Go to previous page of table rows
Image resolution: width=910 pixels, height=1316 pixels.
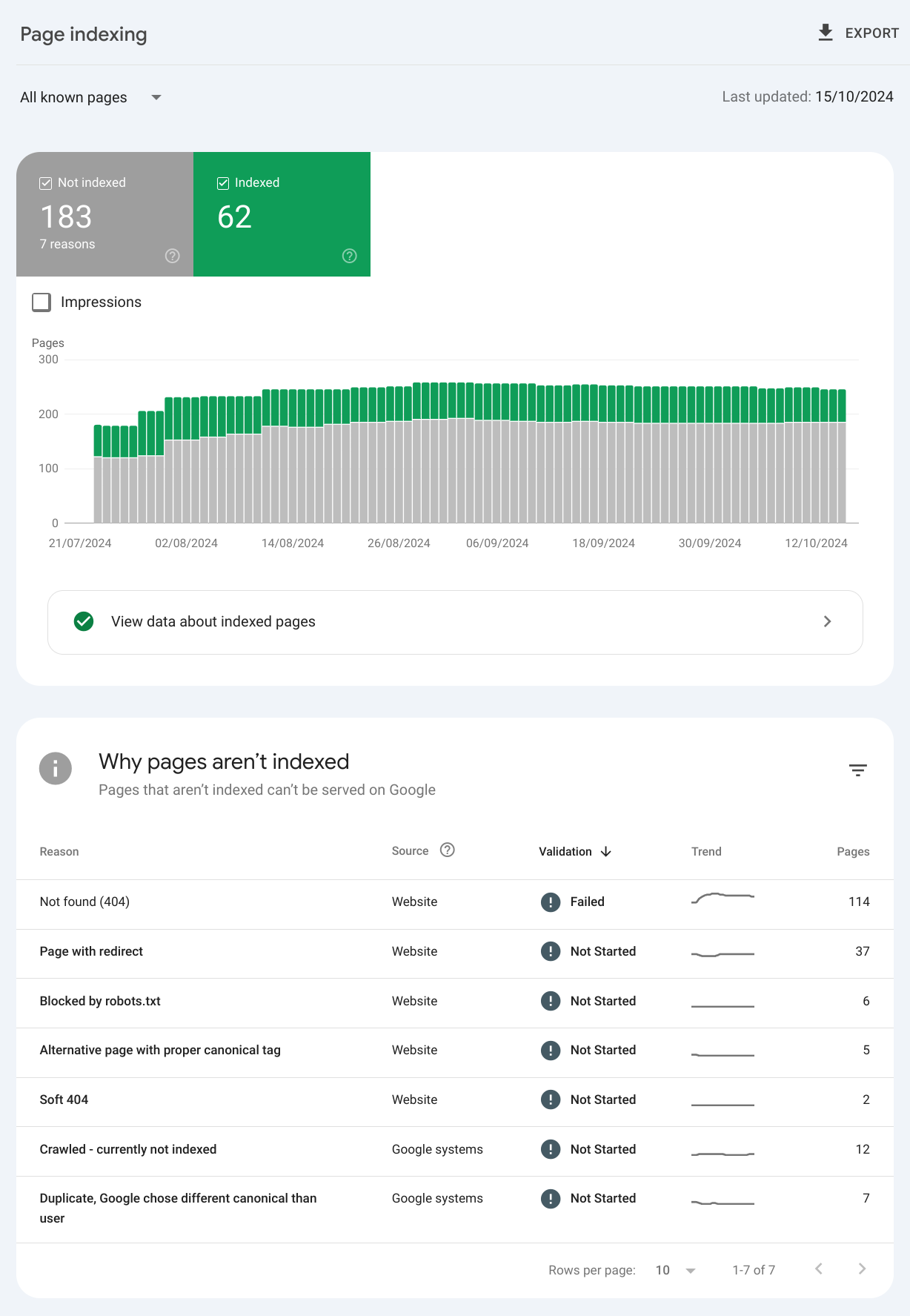(x=819, y=1269)
